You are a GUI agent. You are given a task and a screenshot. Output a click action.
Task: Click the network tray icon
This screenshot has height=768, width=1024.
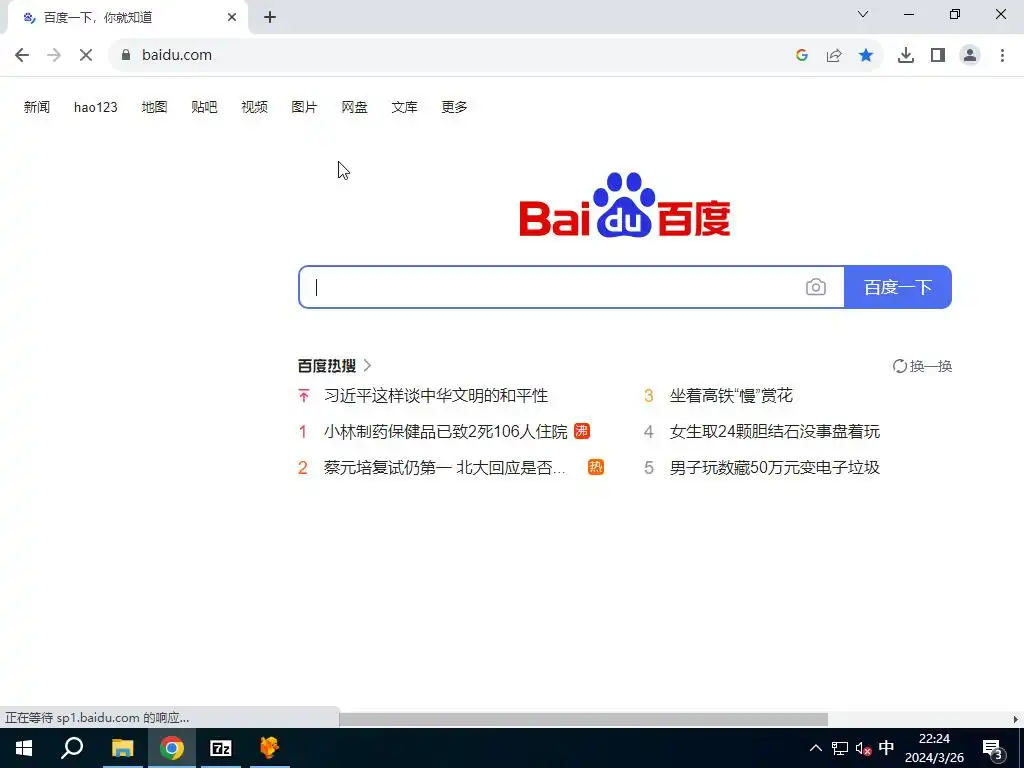coord(840,748)
